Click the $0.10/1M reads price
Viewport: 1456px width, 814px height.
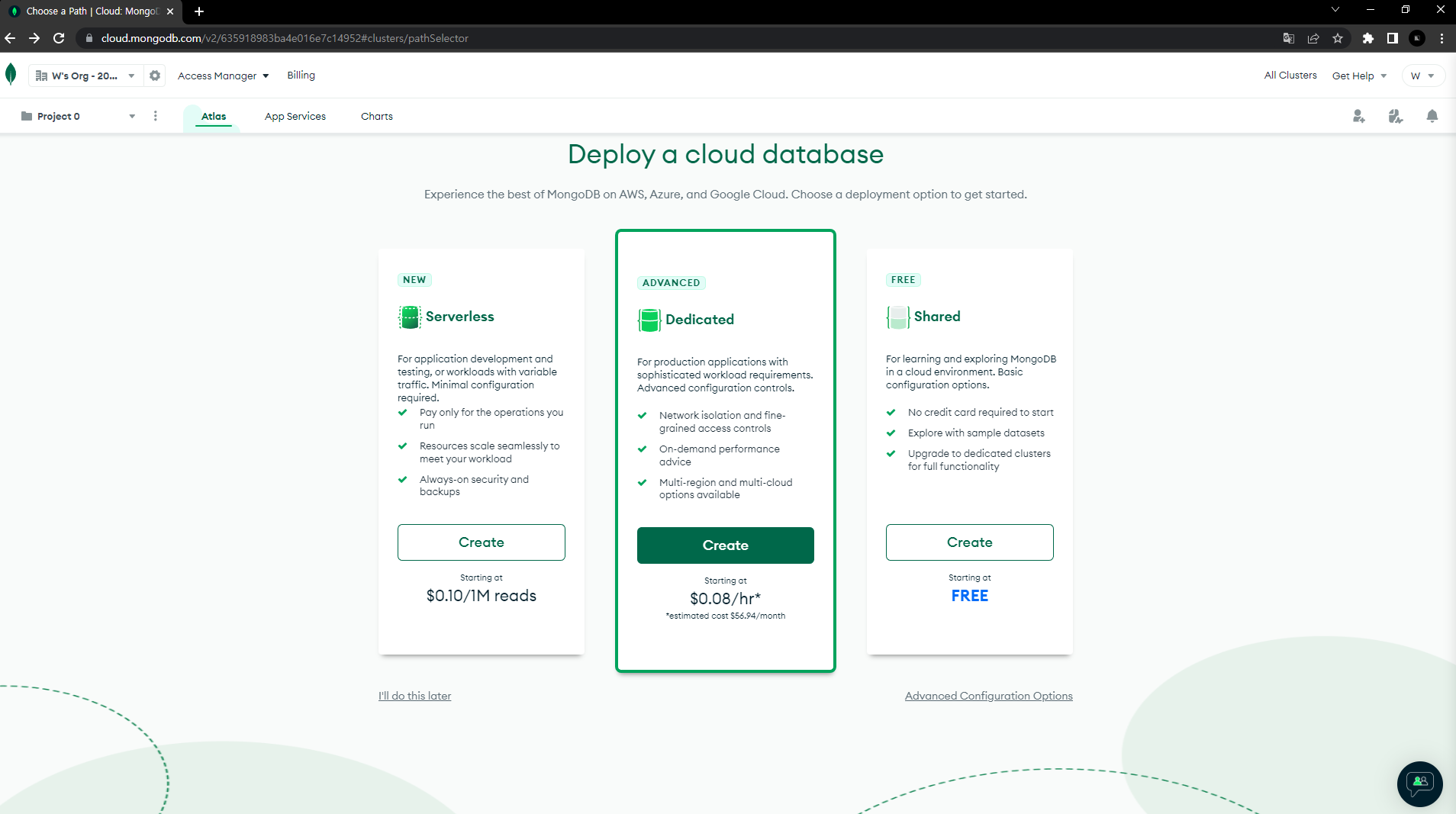point(482,596)
